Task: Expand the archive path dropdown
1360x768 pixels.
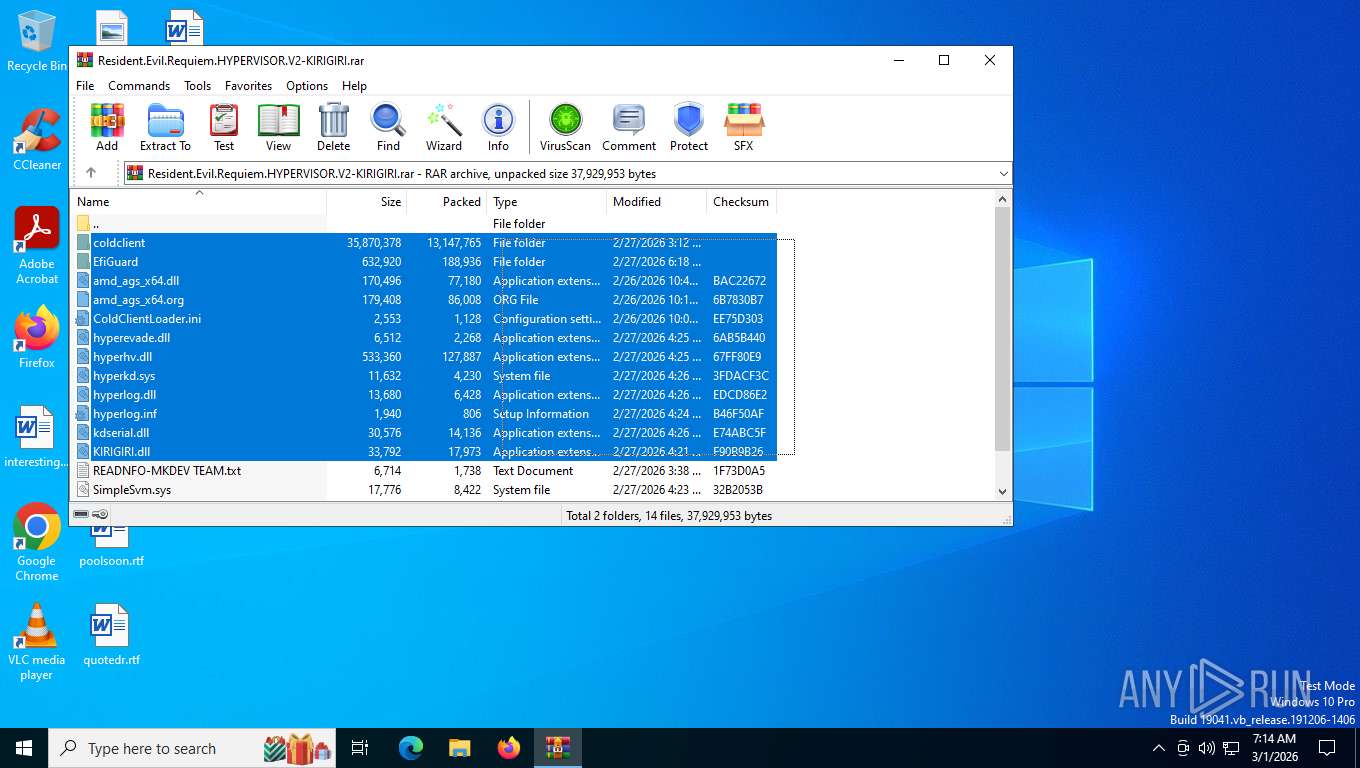Action: (x=1003, y=174)
